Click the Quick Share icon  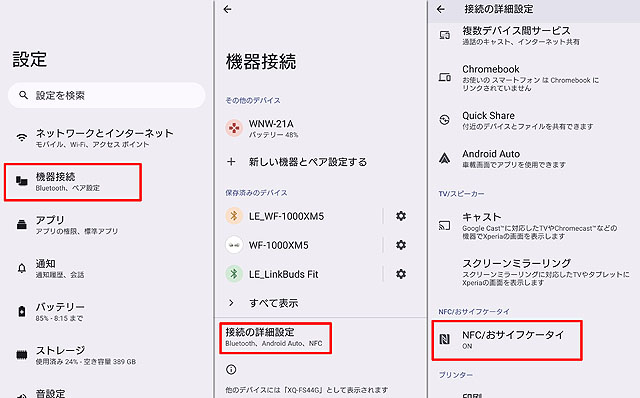444,120
